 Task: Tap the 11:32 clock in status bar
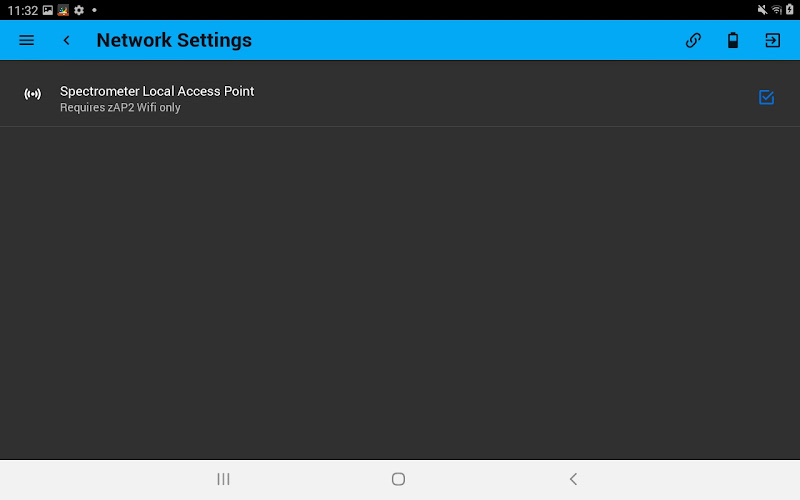point(23,10)
